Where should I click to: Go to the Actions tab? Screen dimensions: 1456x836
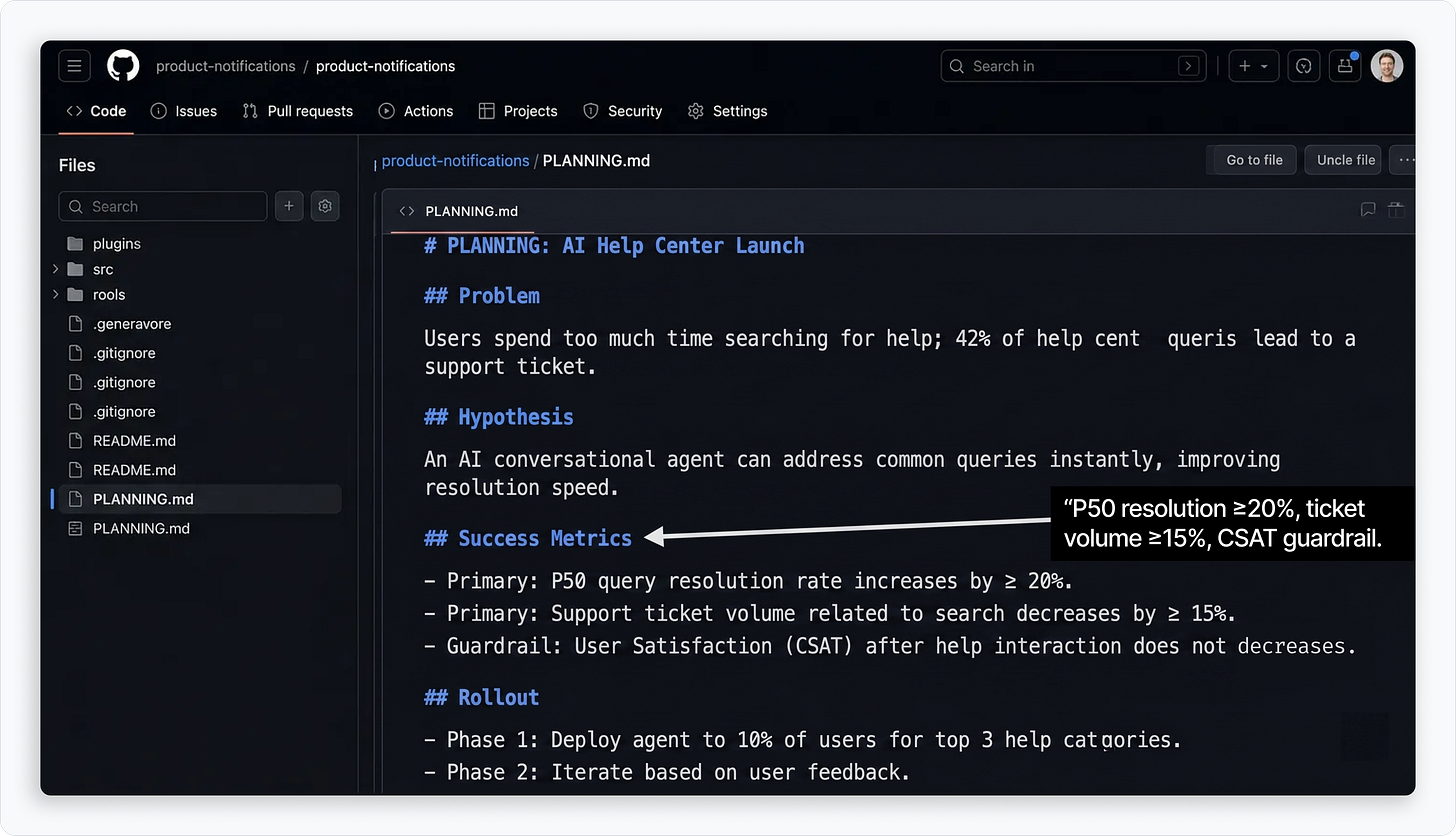(416, 111)
